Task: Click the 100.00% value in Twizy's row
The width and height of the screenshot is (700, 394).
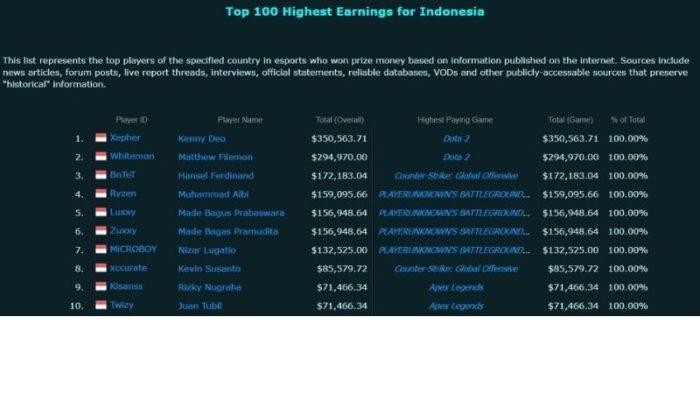Action: coord(628,306)
